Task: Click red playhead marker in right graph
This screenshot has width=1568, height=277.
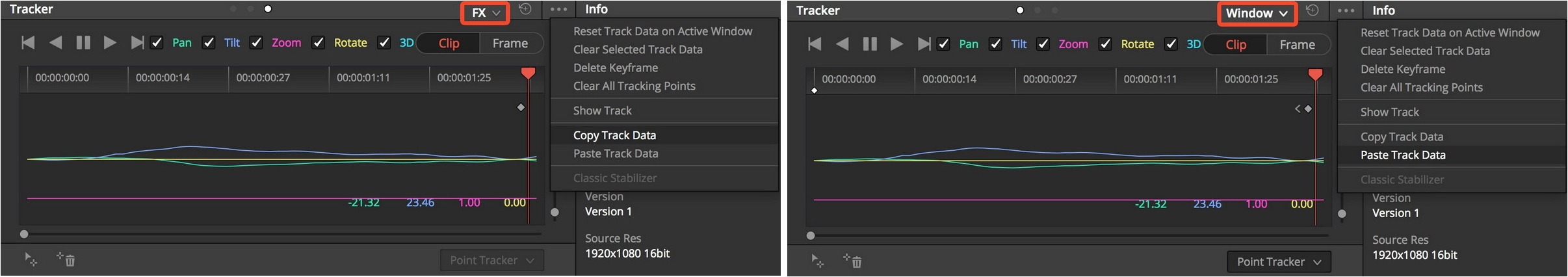Action: (1315, 74)
